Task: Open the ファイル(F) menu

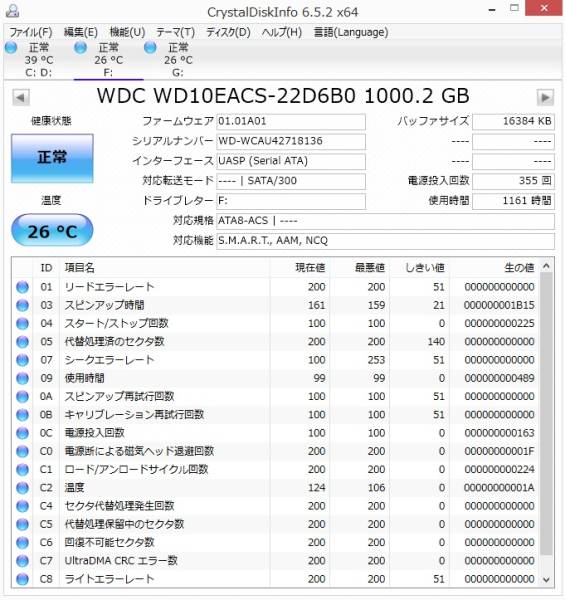Action: 31,32
